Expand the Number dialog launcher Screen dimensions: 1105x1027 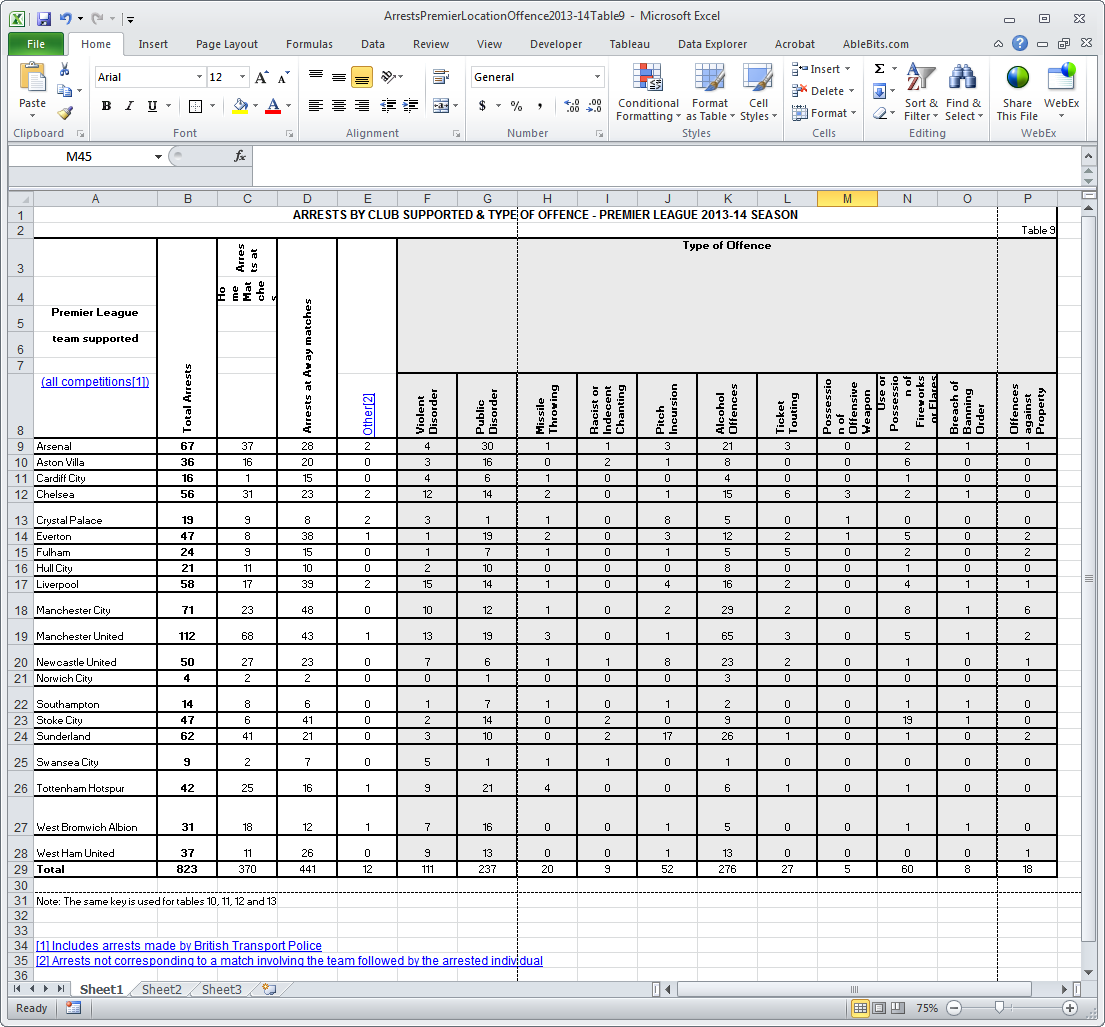pyautogui.click(x=599, y=133)
